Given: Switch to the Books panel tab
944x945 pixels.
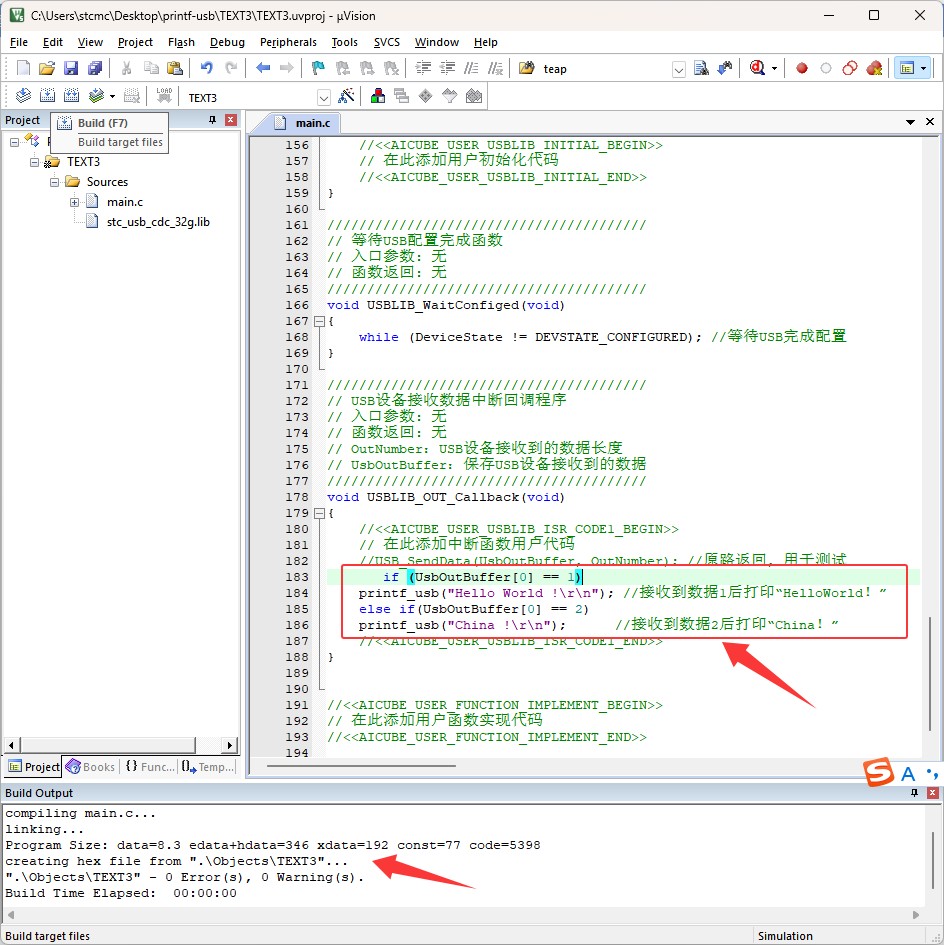Looking at the screenshot, I should (x=91, y=767).
